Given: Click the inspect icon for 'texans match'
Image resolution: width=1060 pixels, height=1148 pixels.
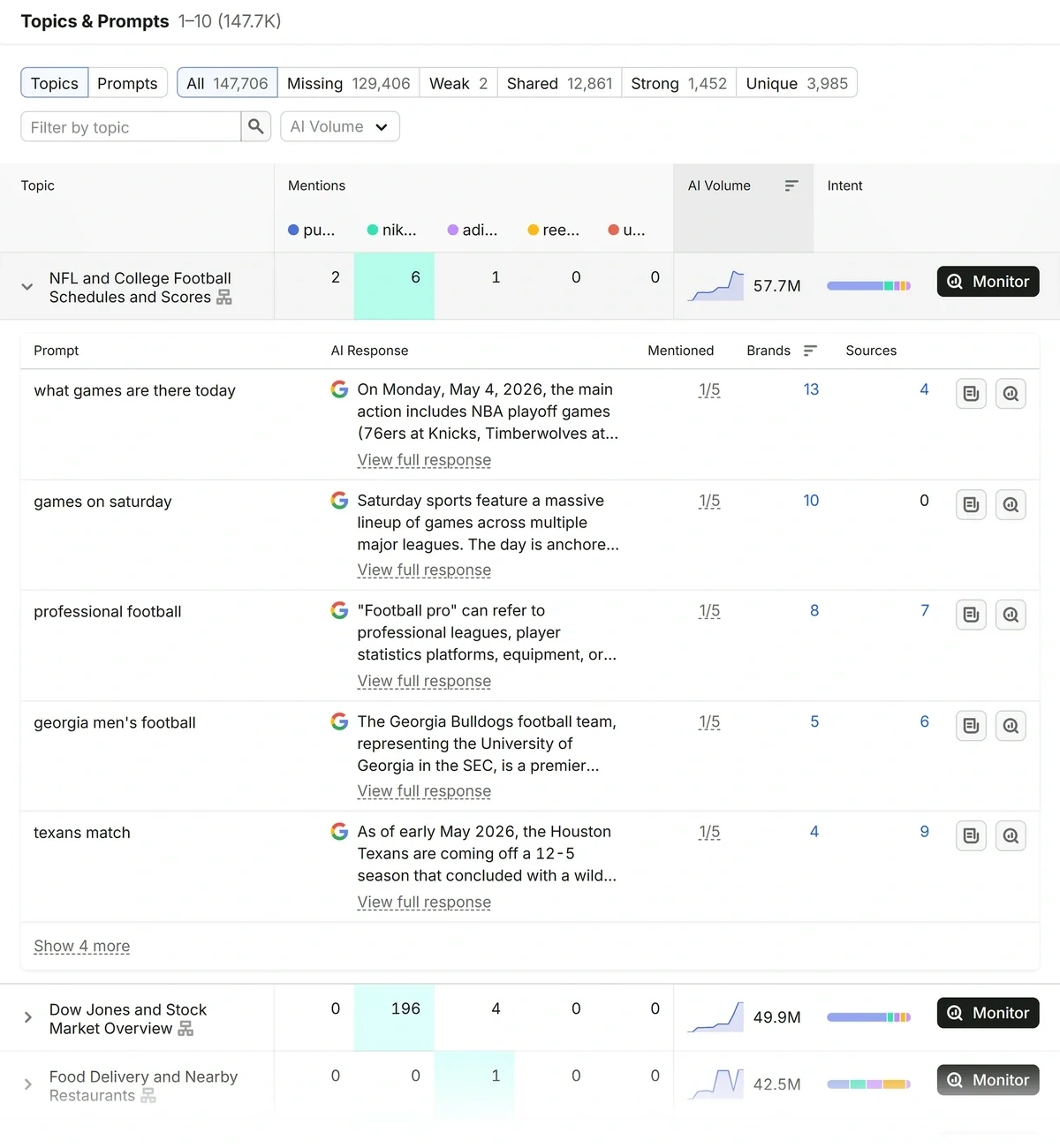Looking at the screenshot, I should [1011, 835].
